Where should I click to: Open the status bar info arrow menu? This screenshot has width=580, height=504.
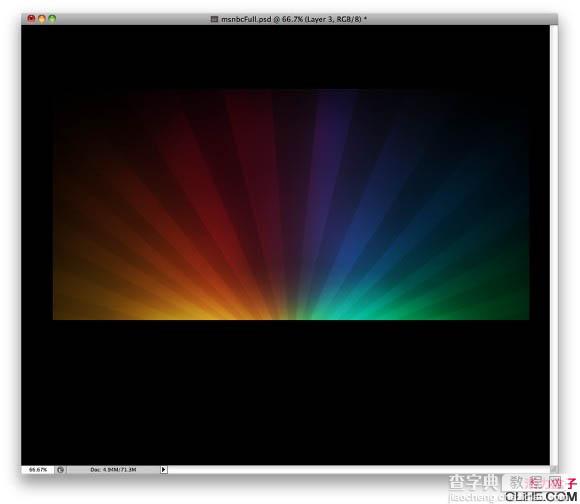pos(163,470)
